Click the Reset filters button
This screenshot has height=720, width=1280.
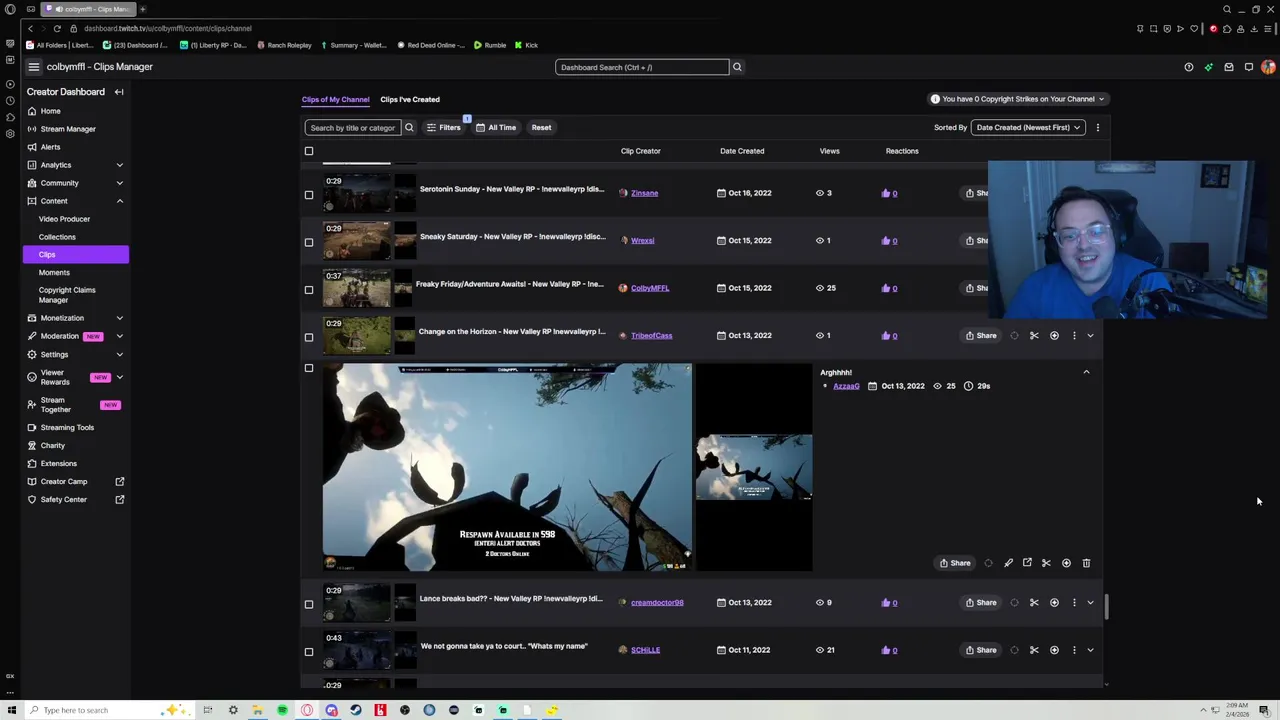click(x=541, y=127)
